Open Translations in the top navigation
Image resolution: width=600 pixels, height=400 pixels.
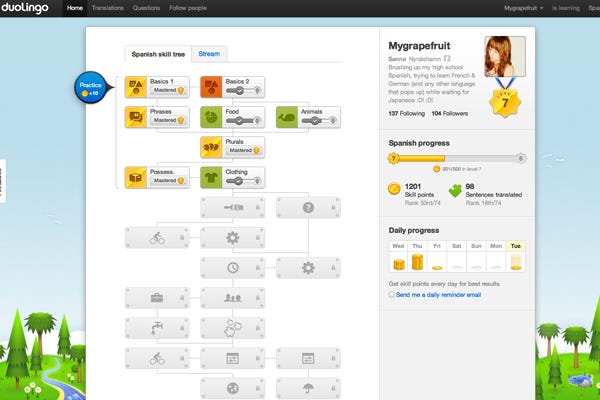point(107,8)
